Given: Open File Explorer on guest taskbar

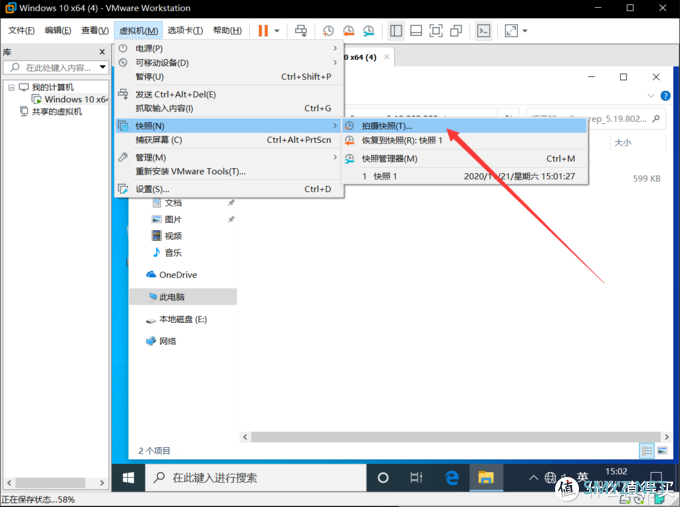Looking at the screenshot, I should [x=486, y=478].
